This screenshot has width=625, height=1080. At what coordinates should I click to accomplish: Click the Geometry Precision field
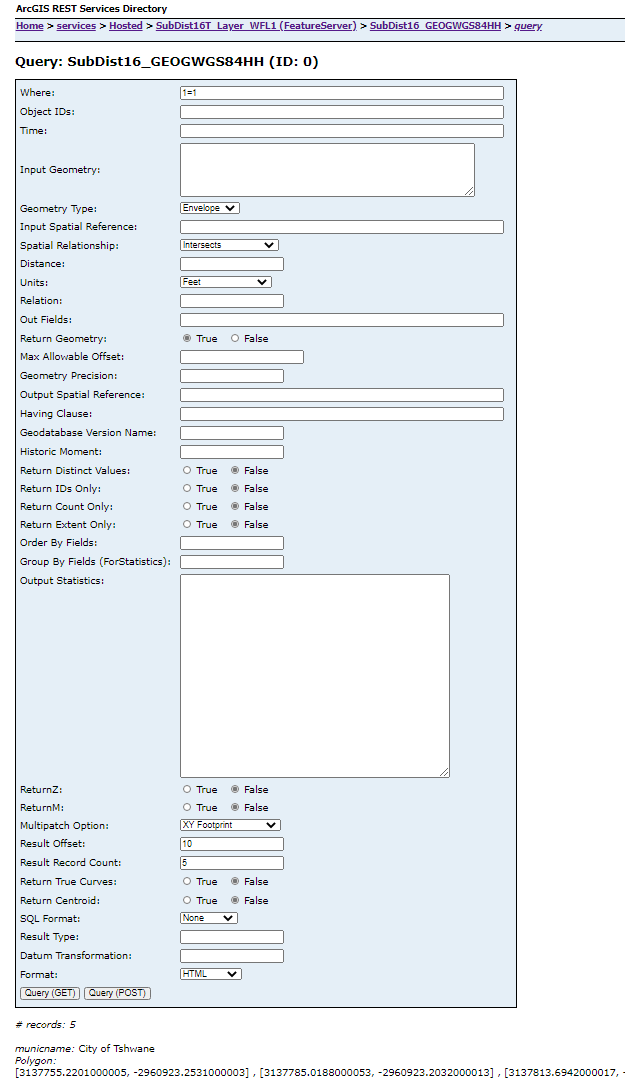point(232,376)
